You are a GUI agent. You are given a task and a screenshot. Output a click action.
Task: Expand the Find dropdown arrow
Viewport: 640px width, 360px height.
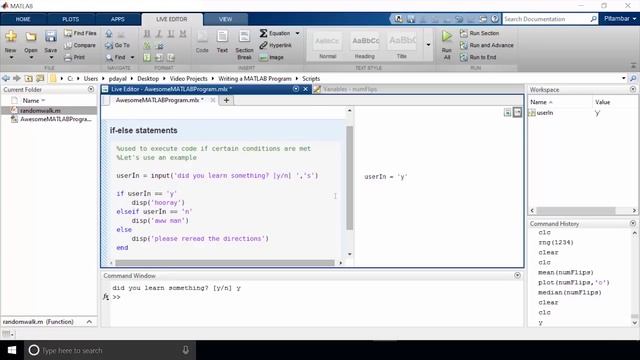pos(132,58)
